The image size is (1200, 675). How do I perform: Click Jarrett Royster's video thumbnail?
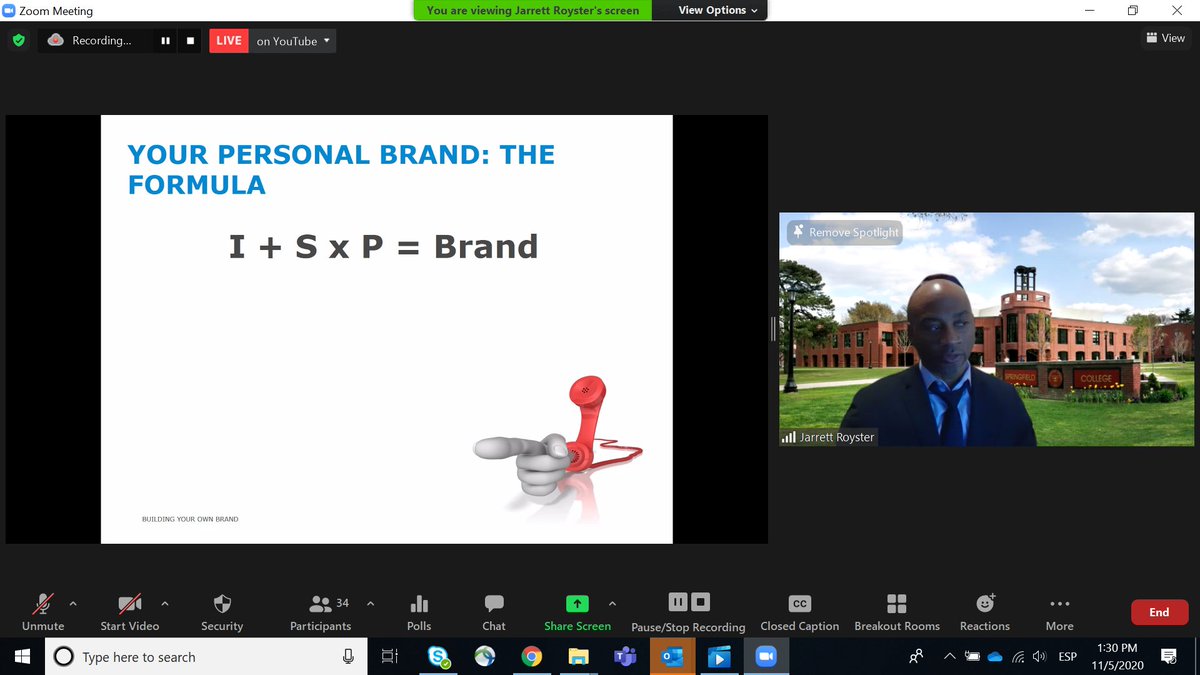tap(987, 329)
